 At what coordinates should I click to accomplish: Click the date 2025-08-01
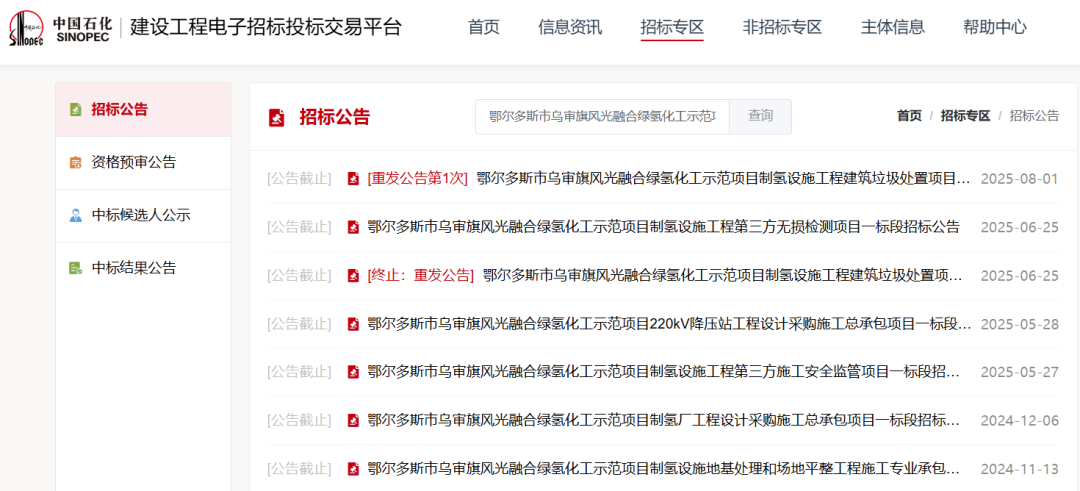(x=1019, y=179)
